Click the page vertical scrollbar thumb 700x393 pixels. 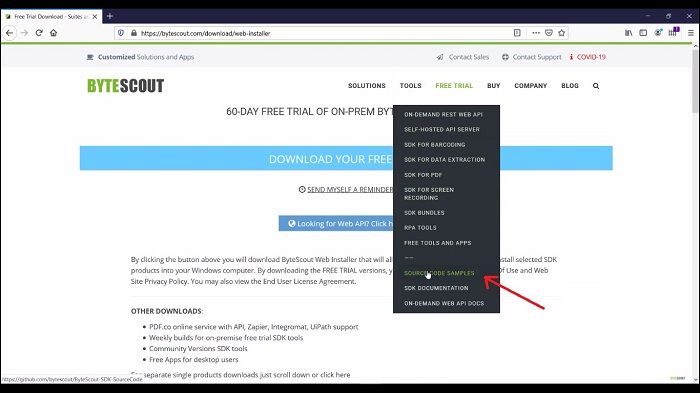695,80
